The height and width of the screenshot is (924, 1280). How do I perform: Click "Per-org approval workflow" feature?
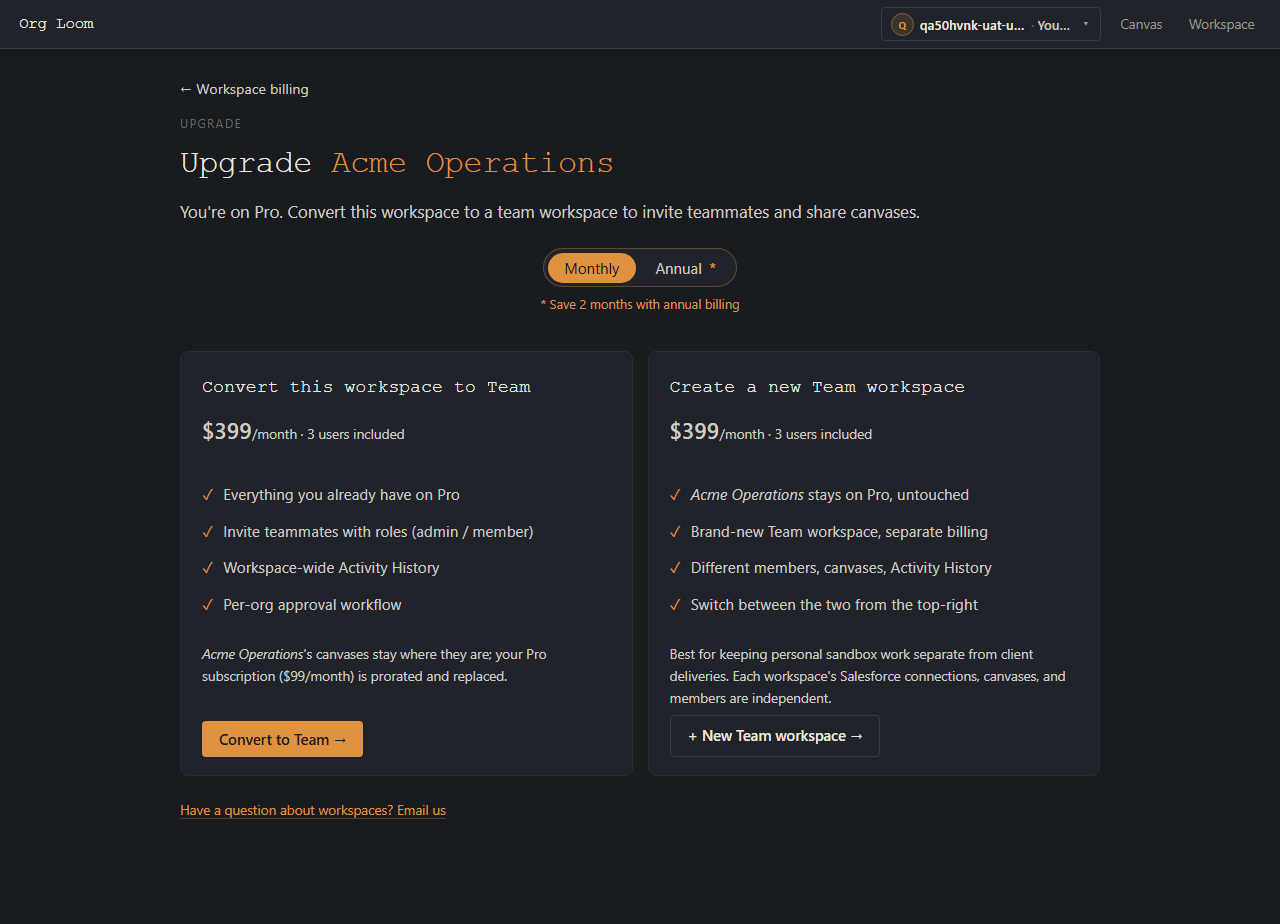pos(312,605)
